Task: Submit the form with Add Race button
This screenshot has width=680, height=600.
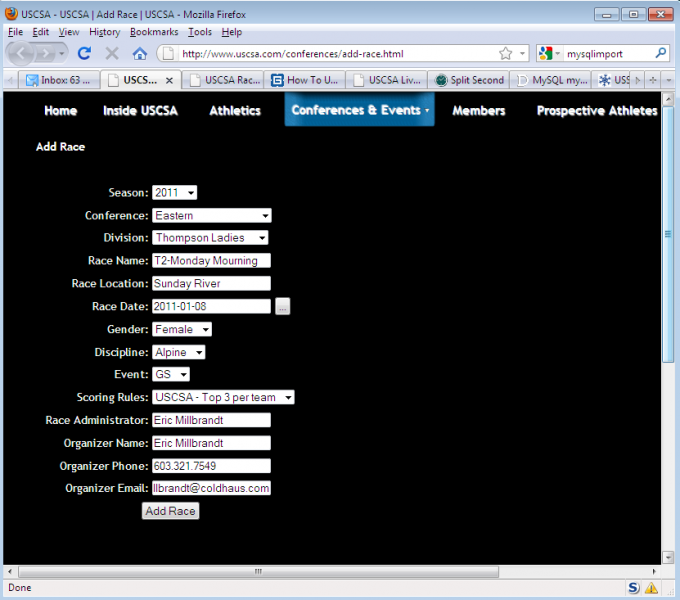Action: (x=170, y=511)
